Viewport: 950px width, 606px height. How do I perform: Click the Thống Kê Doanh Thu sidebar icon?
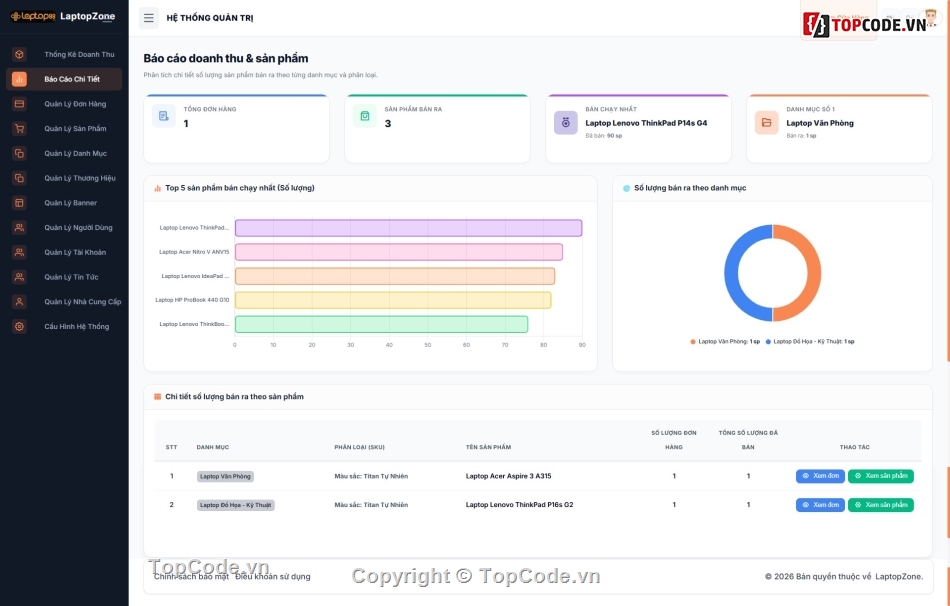[19, 55]
